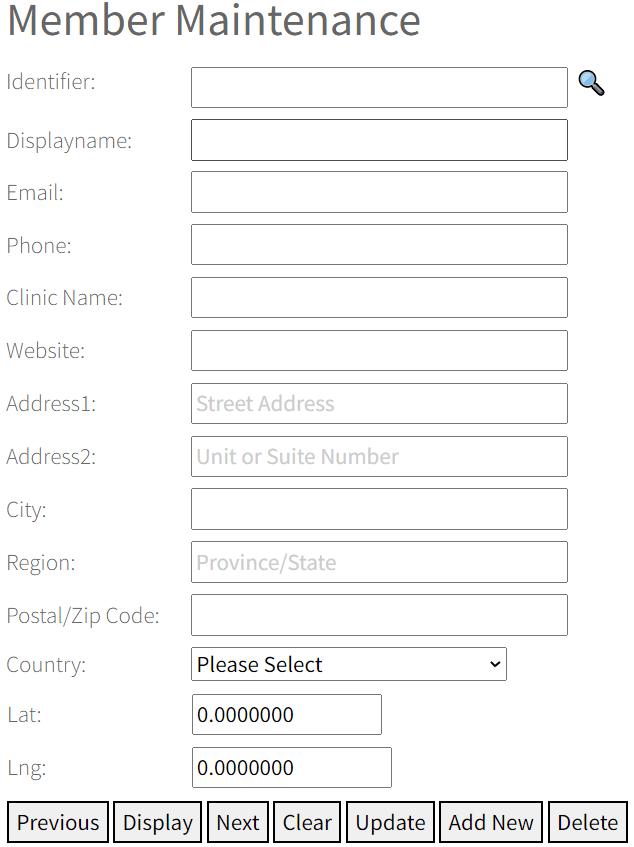634x847 pixels.
Task: Clear the member form
Action: (307, 822)
